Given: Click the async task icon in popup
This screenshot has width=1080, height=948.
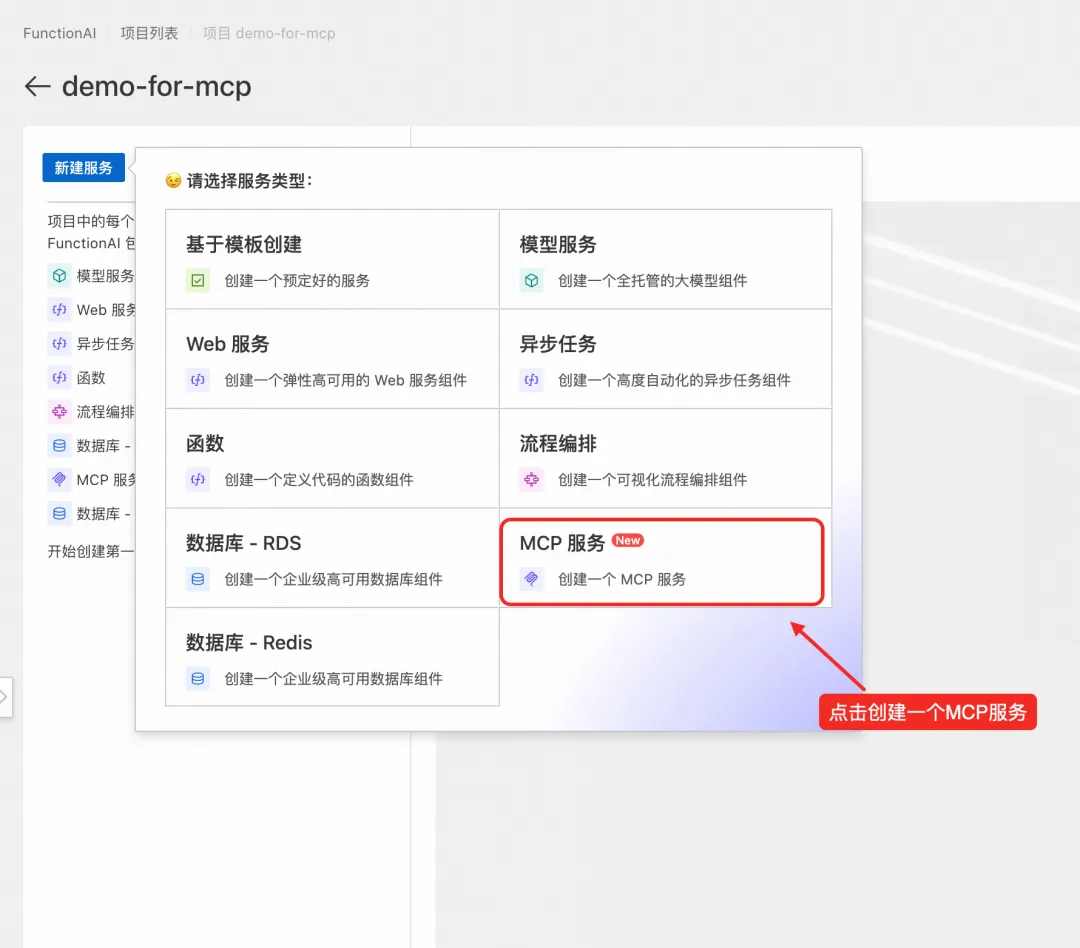Looking at the screenshot, I should (531, 380).
